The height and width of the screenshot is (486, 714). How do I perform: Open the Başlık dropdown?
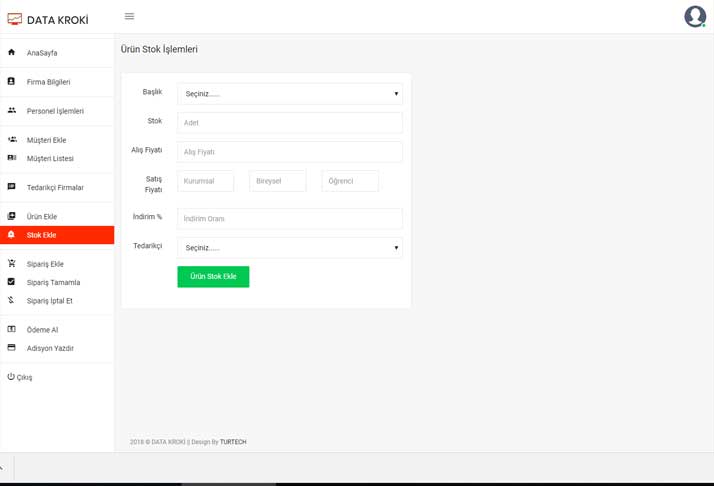pyautogui.click(x=289, y=94)
